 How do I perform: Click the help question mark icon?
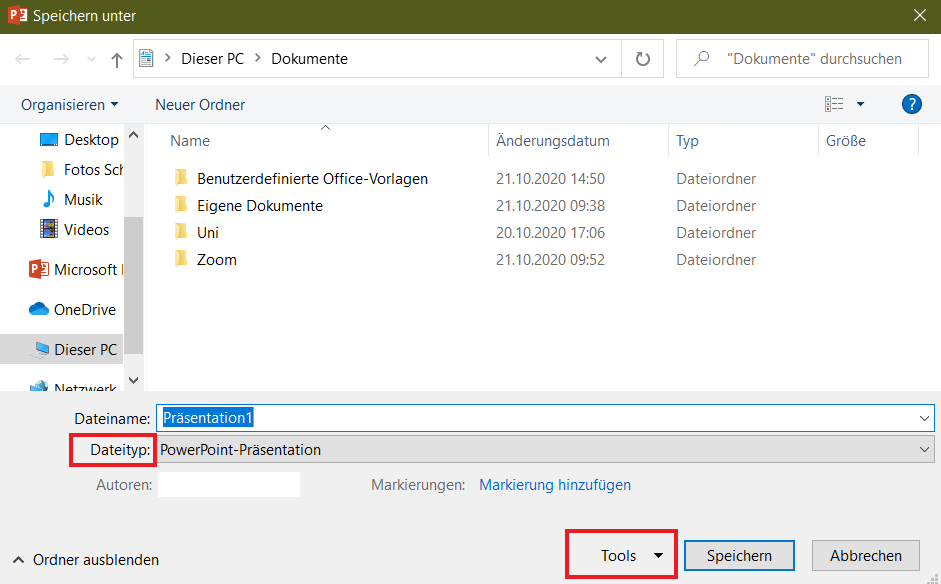911,104
